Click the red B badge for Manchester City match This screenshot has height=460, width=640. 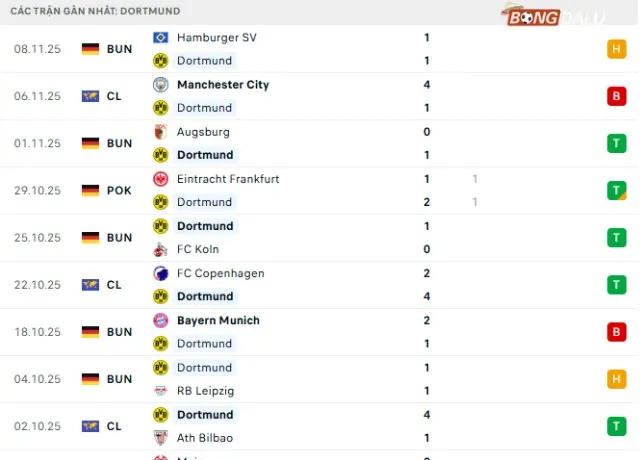[616, 96]
